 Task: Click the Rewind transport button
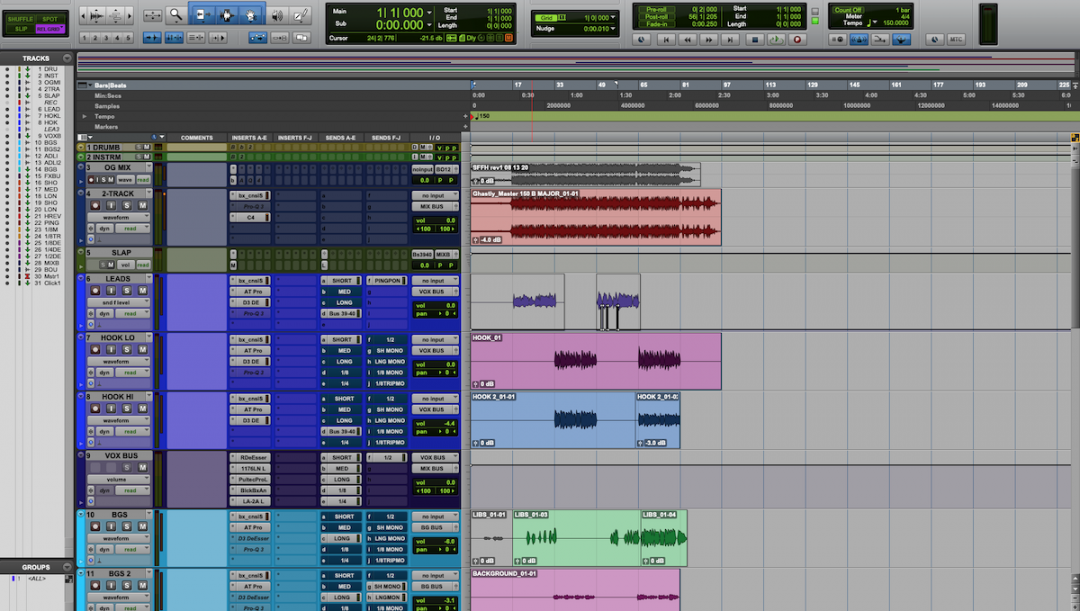(x=687, y=40)
